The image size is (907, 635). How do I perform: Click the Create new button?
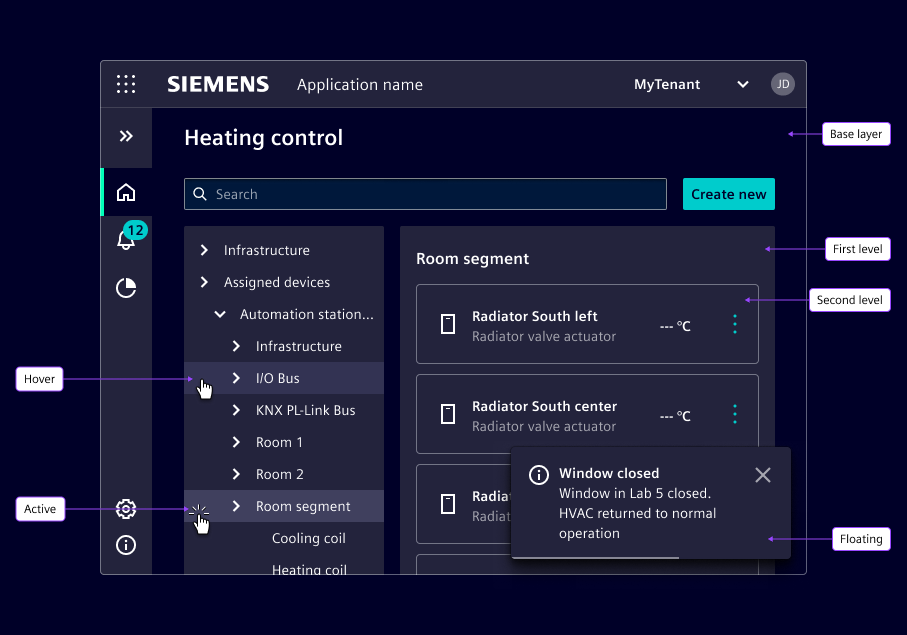pos(728,194)
